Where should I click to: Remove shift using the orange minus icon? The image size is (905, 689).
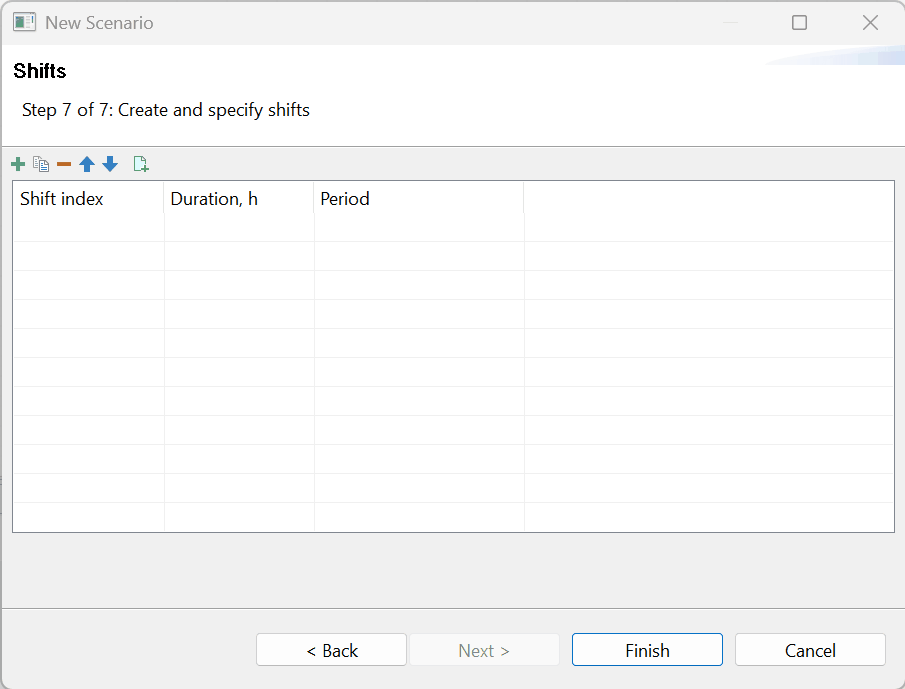click(64, 164)
